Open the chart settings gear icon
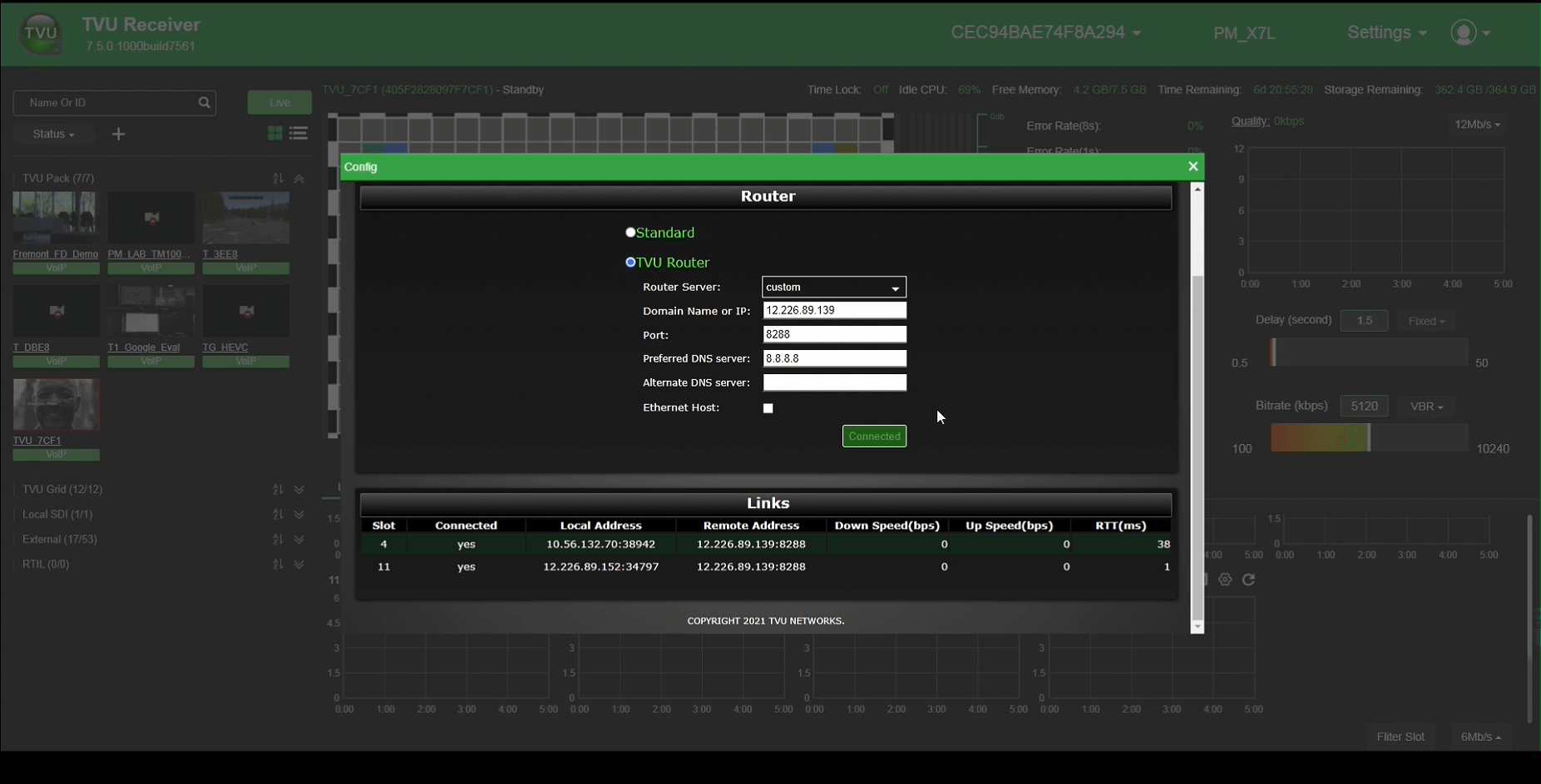The image size is (1541, 784). coord(1225,579)
